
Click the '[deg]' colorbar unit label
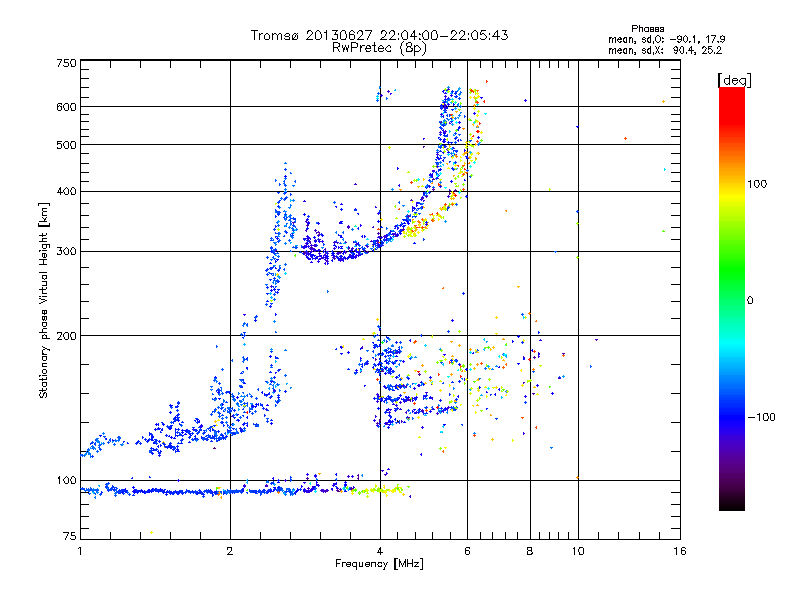tap(734, 80)
